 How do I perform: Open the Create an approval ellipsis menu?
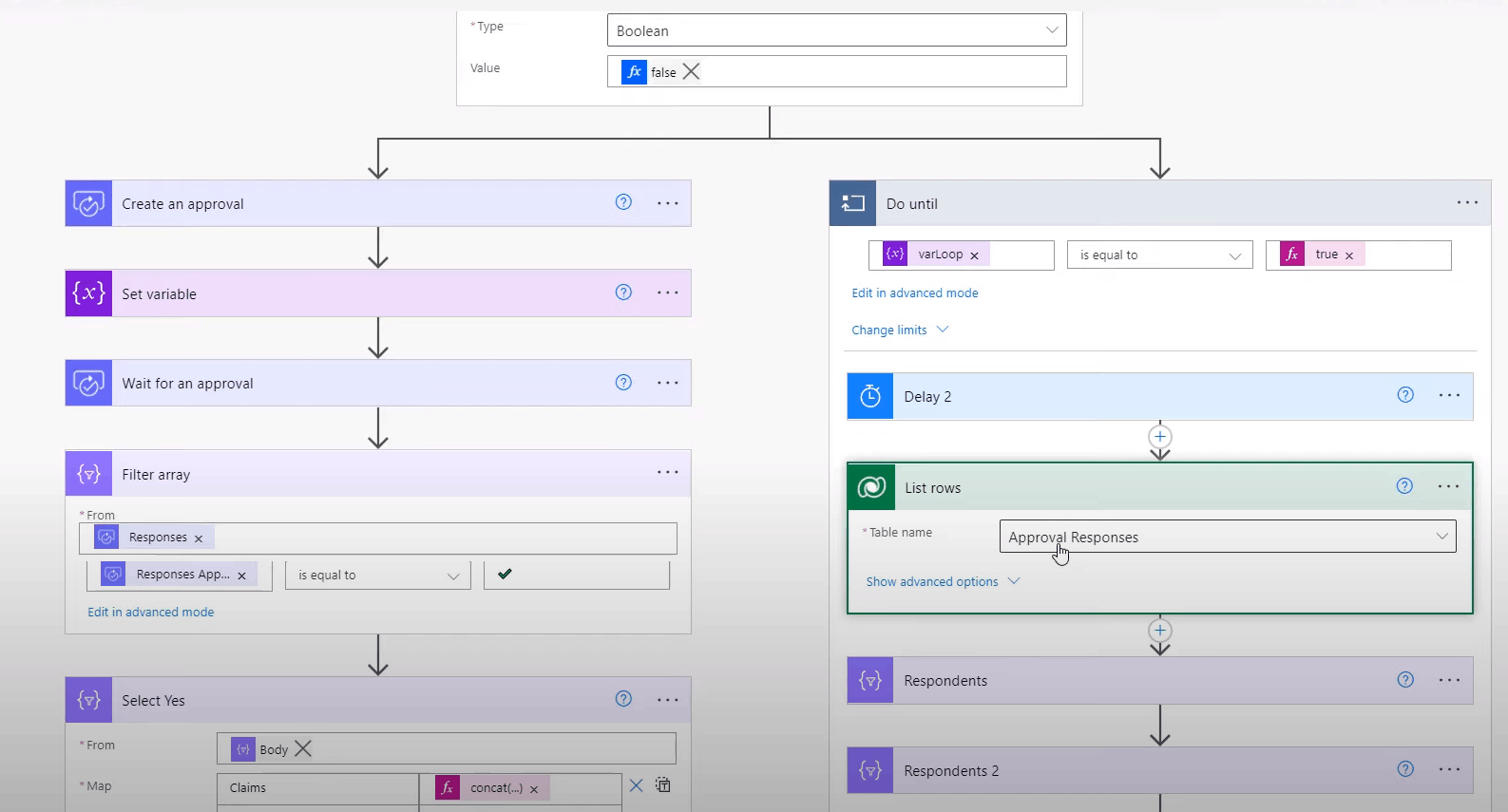coord(668,202)
